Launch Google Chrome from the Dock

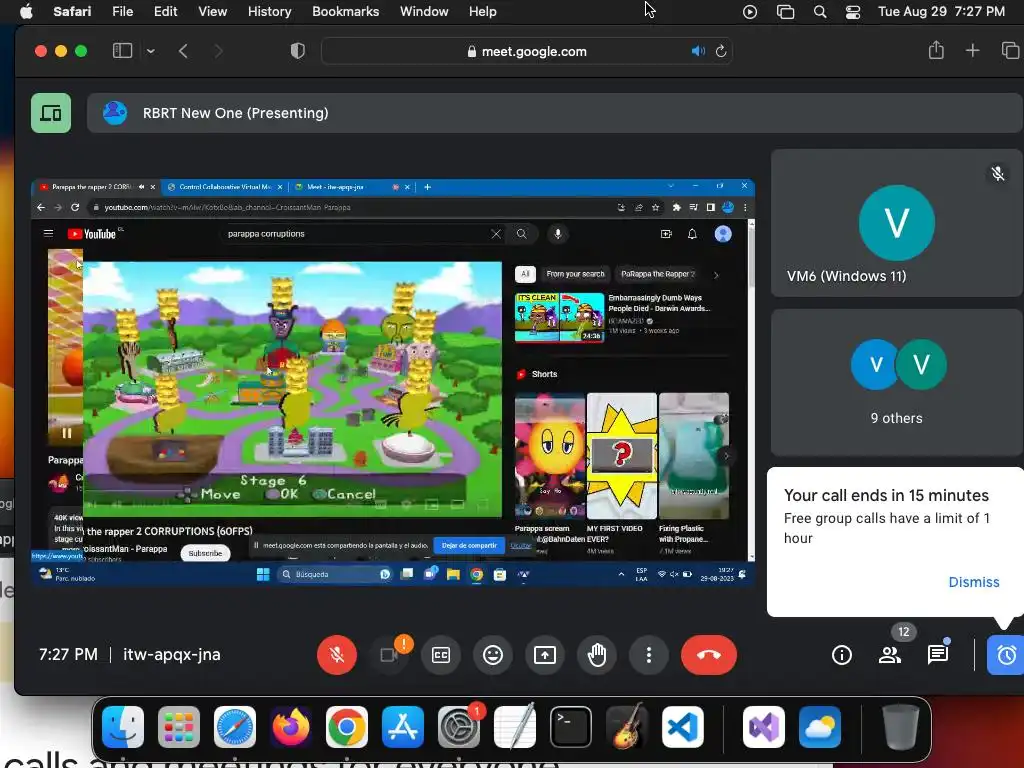click(347, 727)
